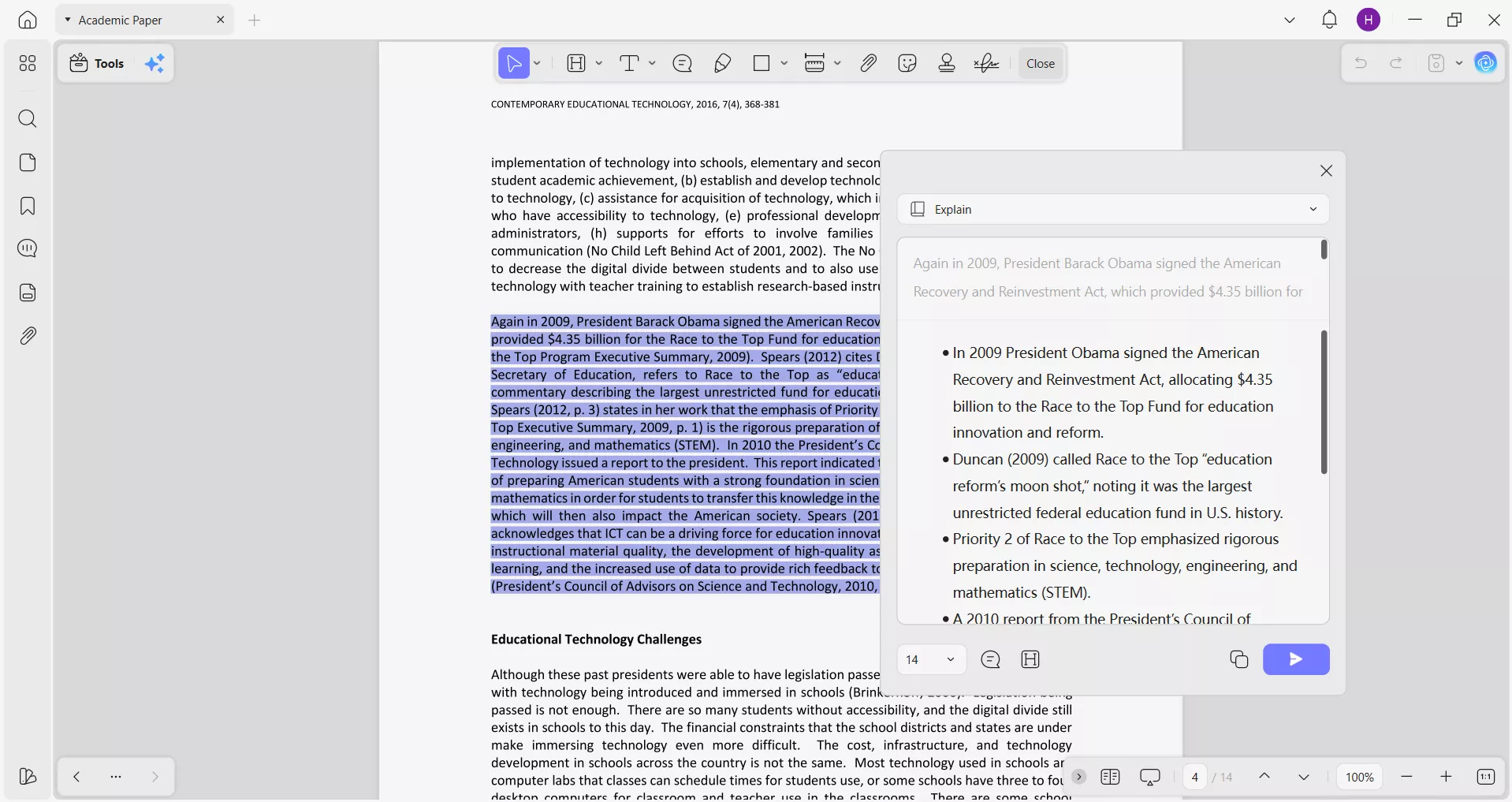Open the stamp tool
Image resolution: width=1512 pixels, height=802 pixels.
coord(947,63)
